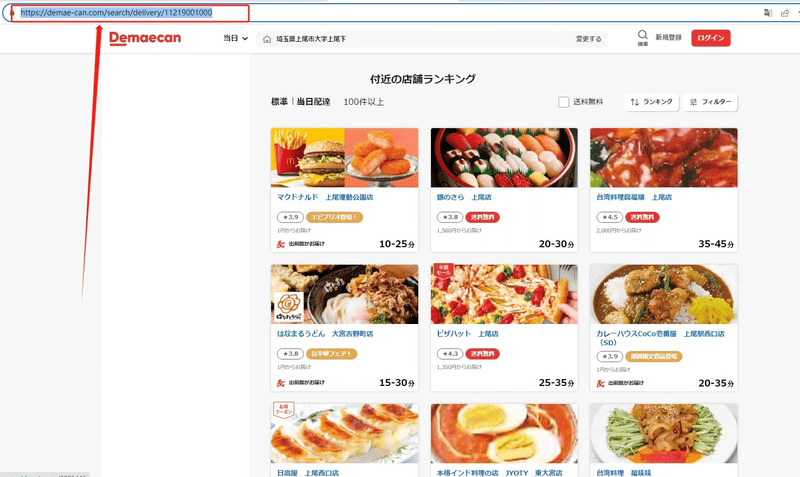
Task: Go to 新規登録 sign-up
Action: click(668, 37)
